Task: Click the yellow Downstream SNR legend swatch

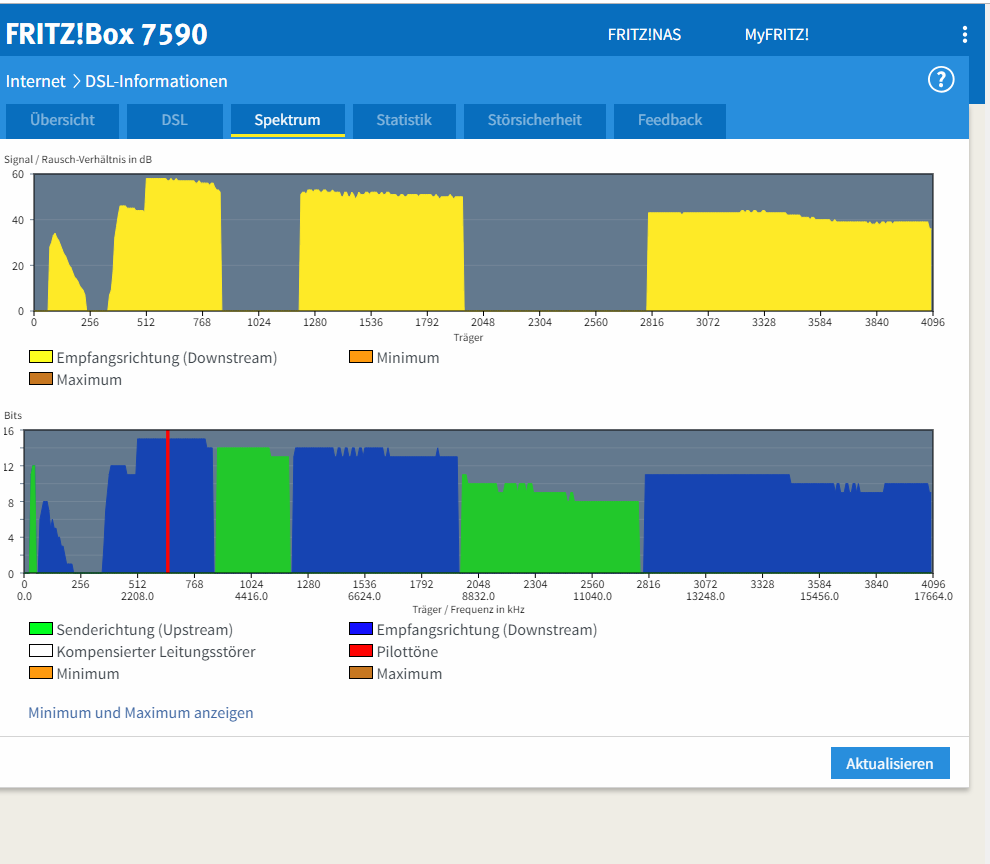Action: point(40,357)
